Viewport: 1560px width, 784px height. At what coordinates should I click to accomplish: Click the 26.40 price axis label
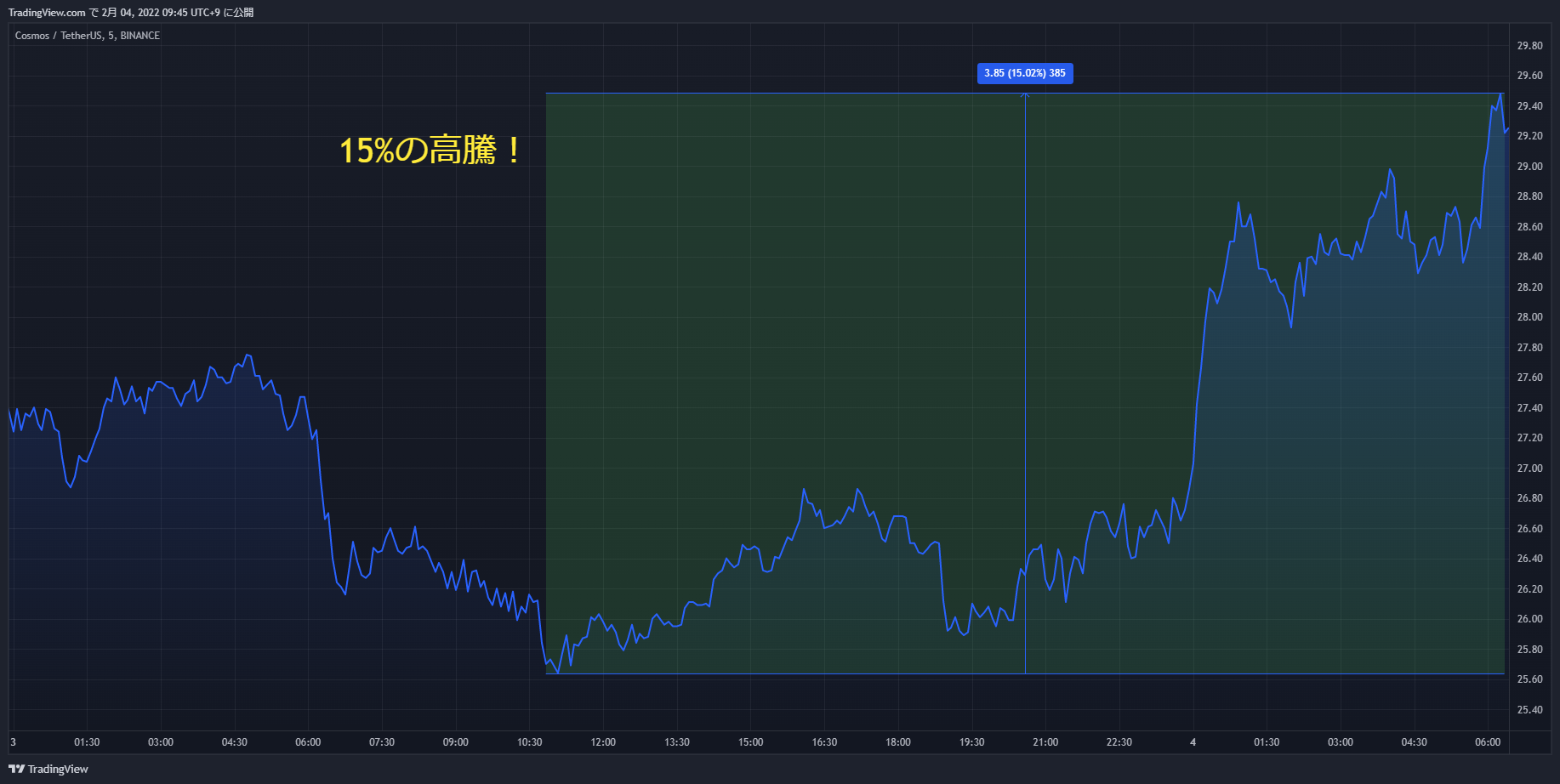(x=1529, y=559)
